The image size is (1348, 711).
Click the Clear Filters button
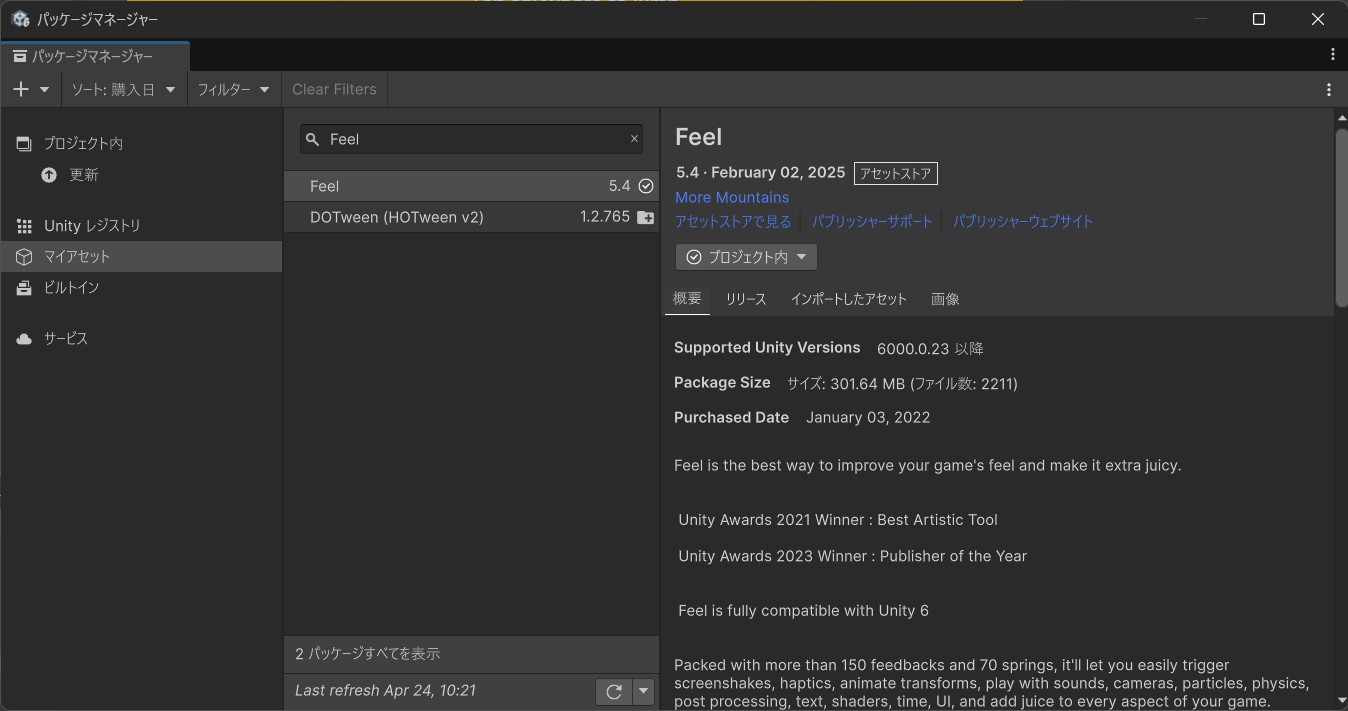(x=334, y=89)
